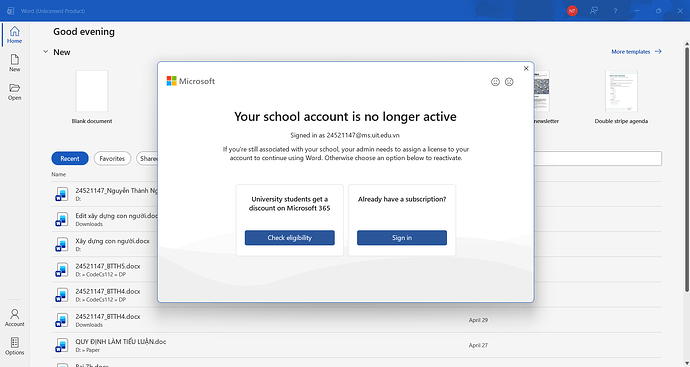
Task: Send a smile via the happy face icon
Action: click(495, 82)
